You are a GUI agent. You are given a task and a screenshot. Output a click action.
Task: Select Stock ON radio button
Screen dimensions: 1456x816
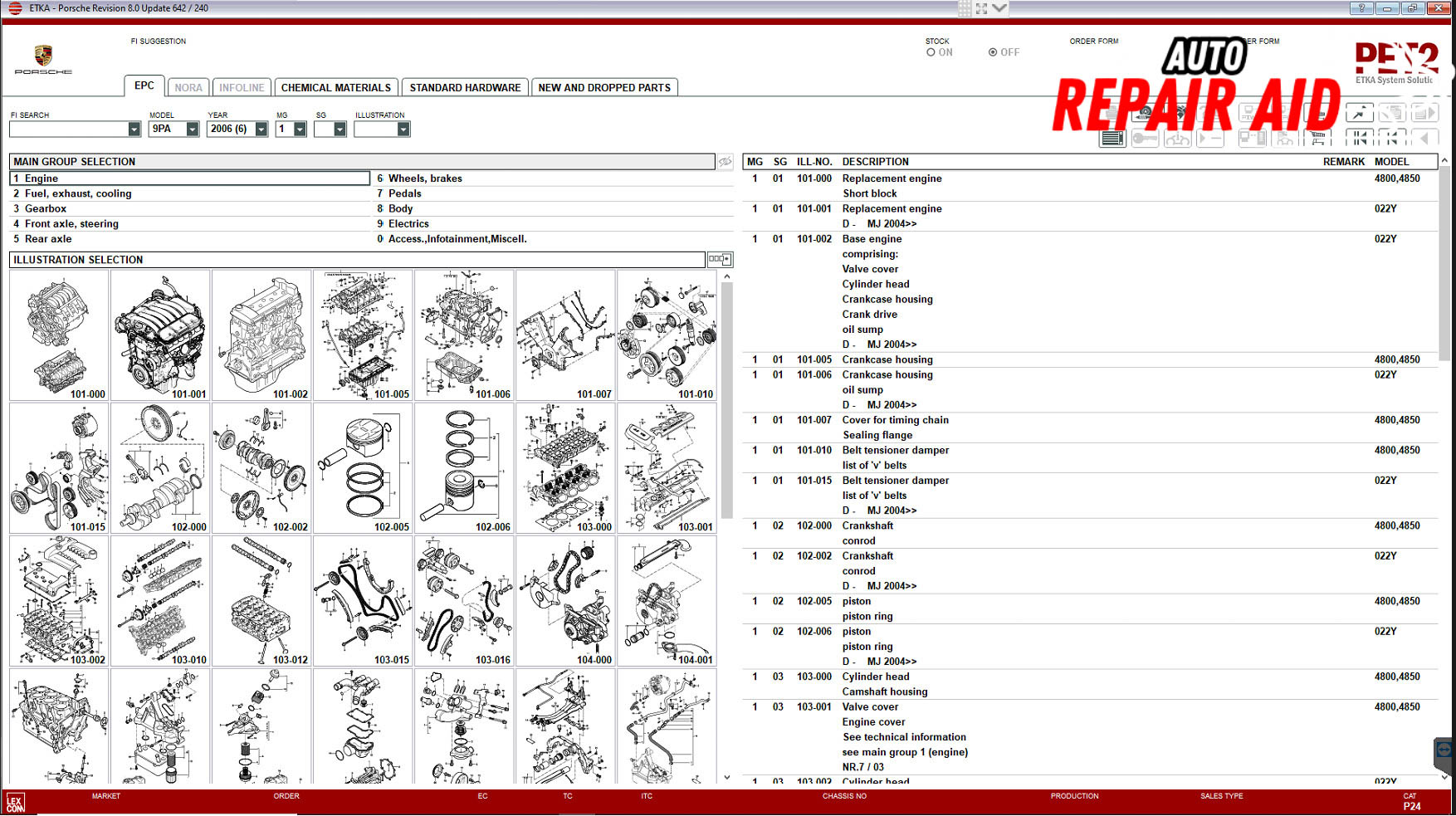coord(931,52)
